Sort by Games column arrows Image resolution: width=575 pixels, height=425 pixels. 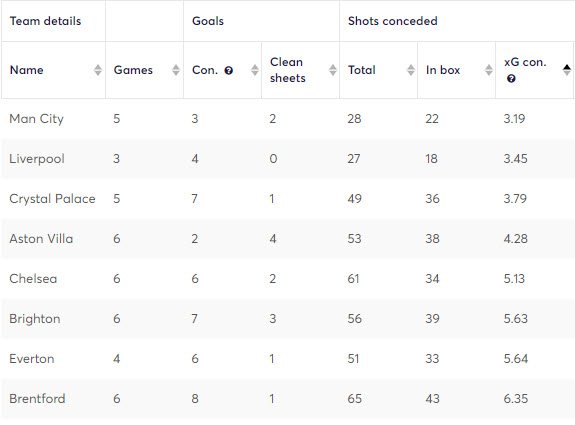coord(176,70)
